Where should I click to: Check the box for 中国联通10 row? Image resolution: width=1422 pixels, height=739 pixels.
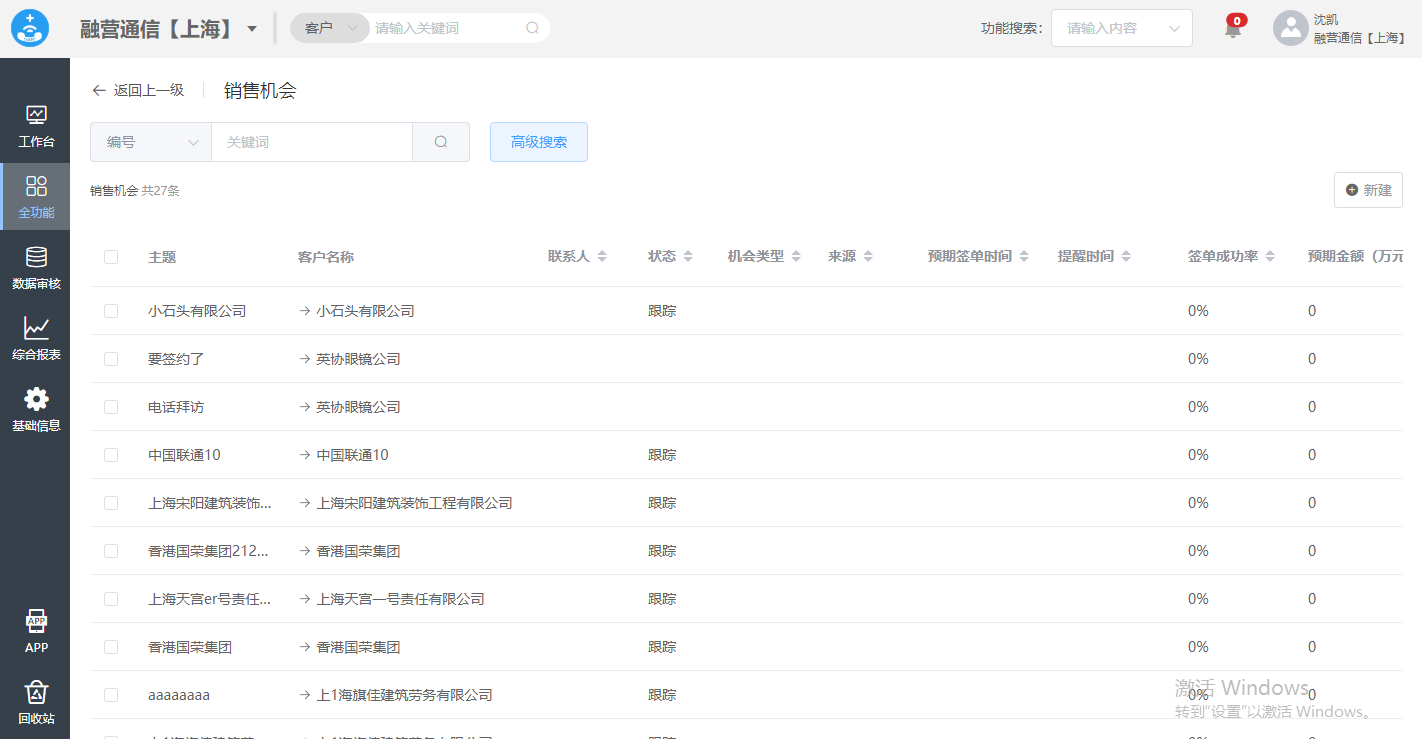click(111, 455)
